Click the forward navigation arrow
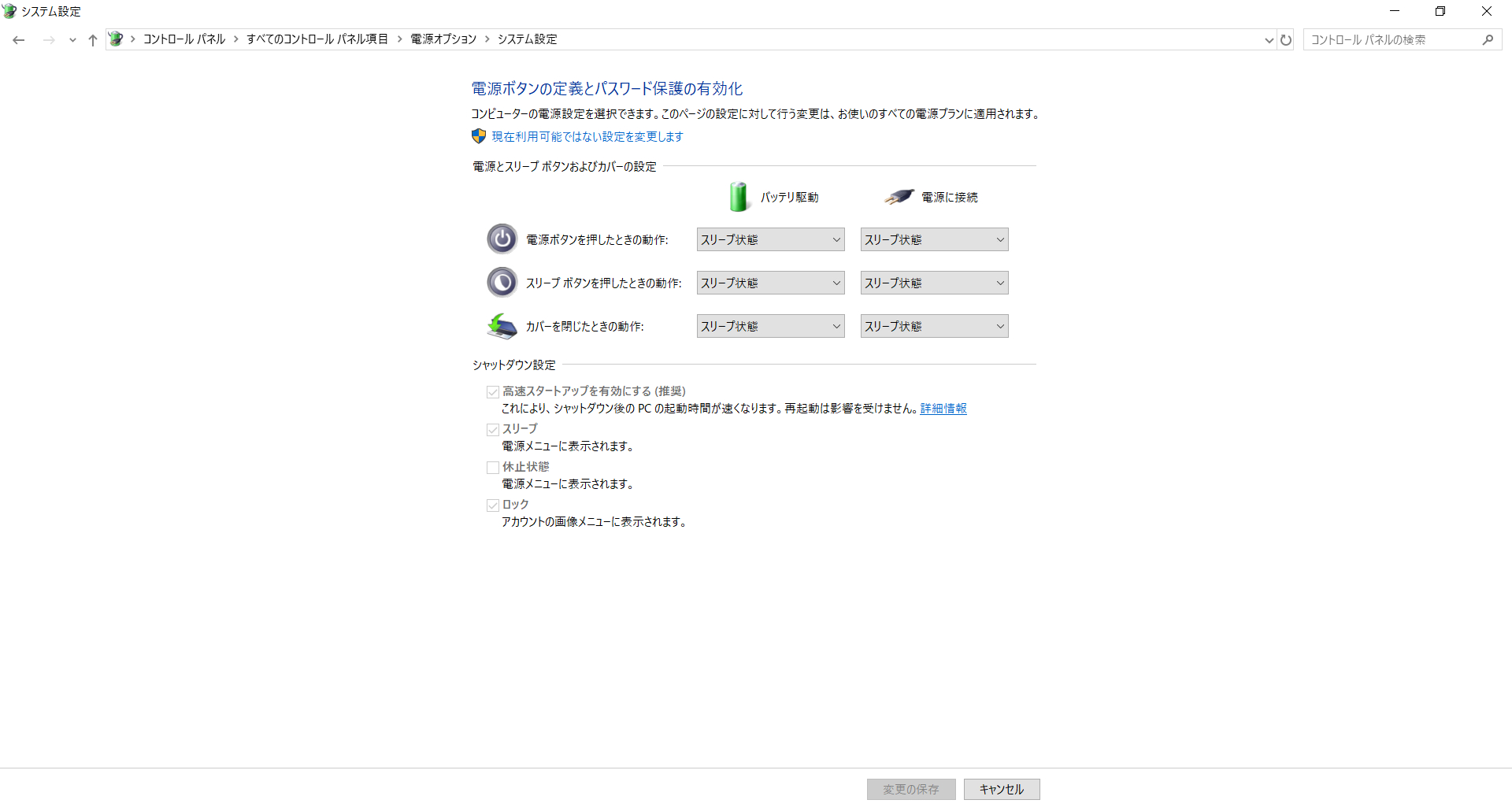This screenshot has height=811, width=1512. coord(49,40)
